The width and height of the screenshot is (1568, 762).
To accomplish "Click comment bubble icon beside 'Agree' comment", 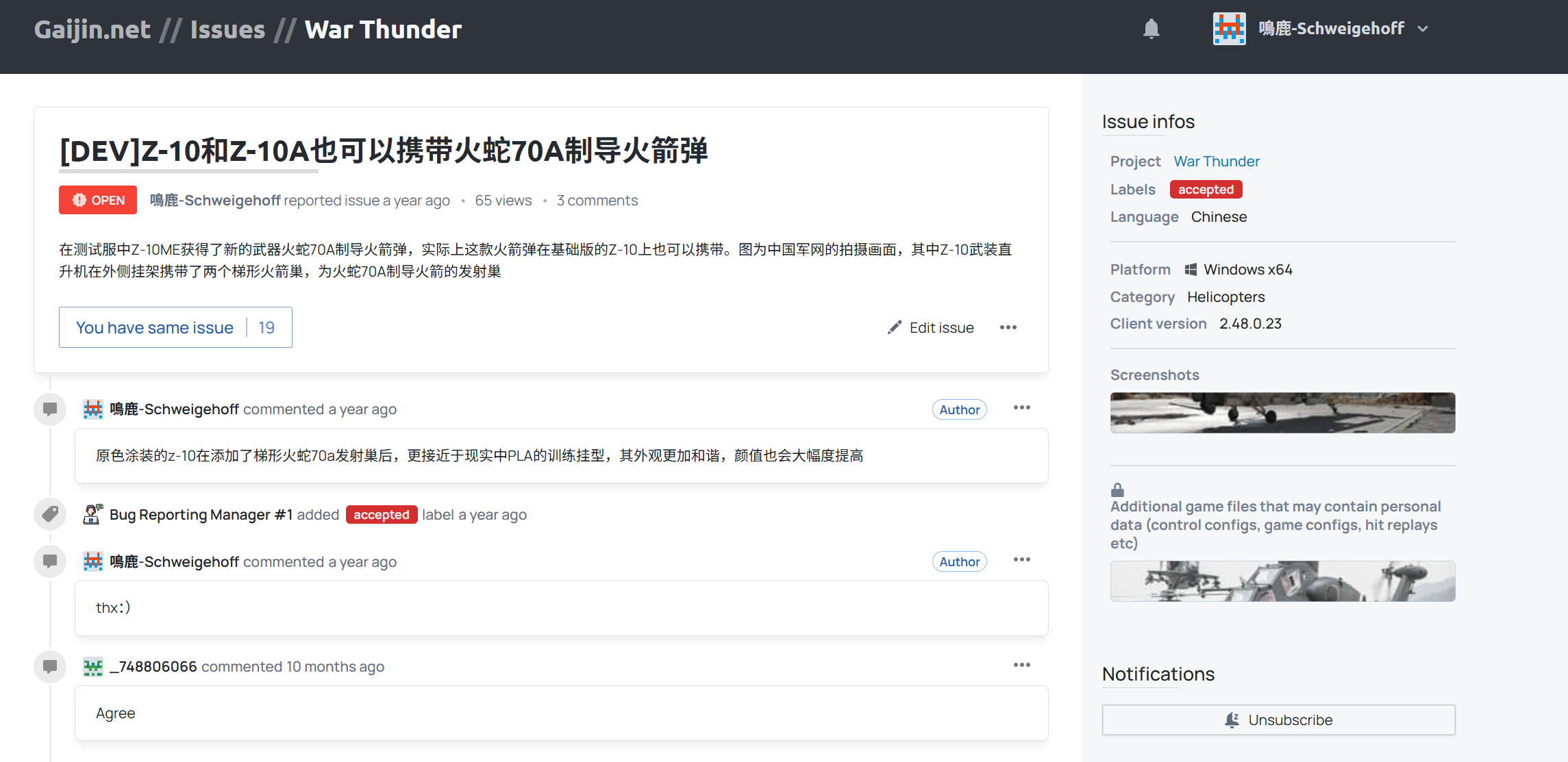I will coord(50,667).
